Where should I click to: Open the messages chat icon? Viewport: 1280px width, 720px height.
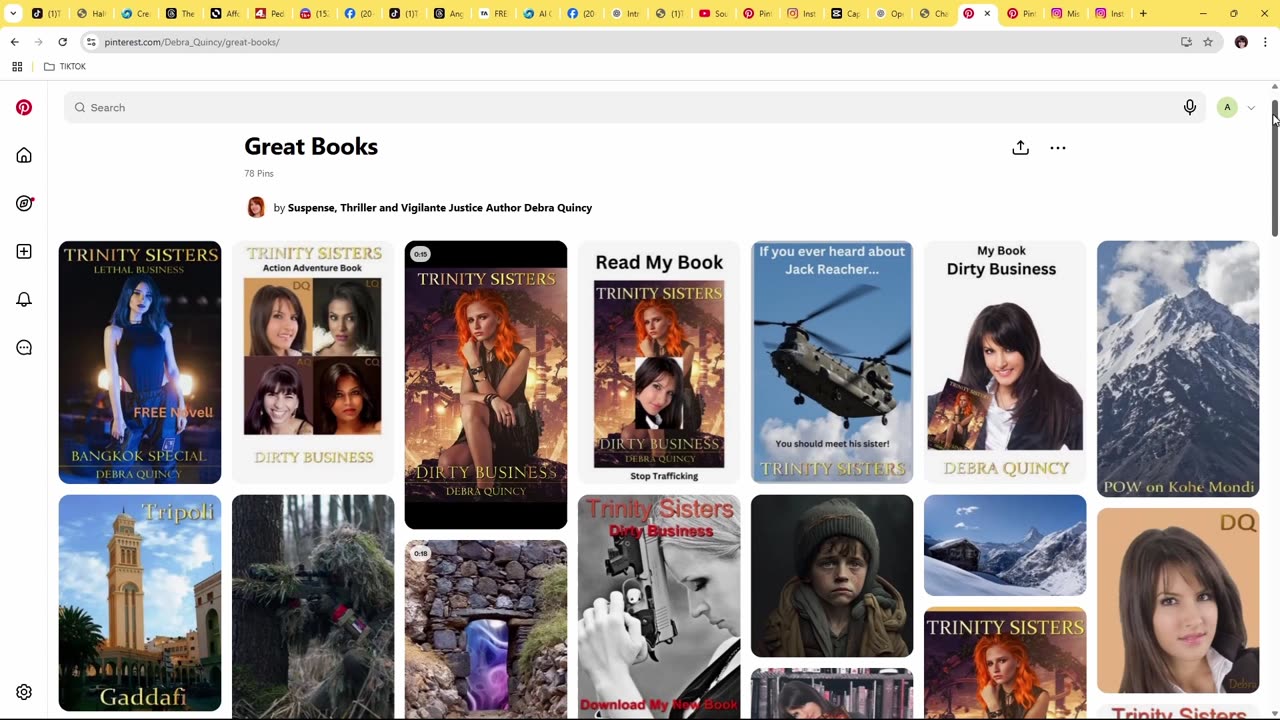(x=24, y=347)
